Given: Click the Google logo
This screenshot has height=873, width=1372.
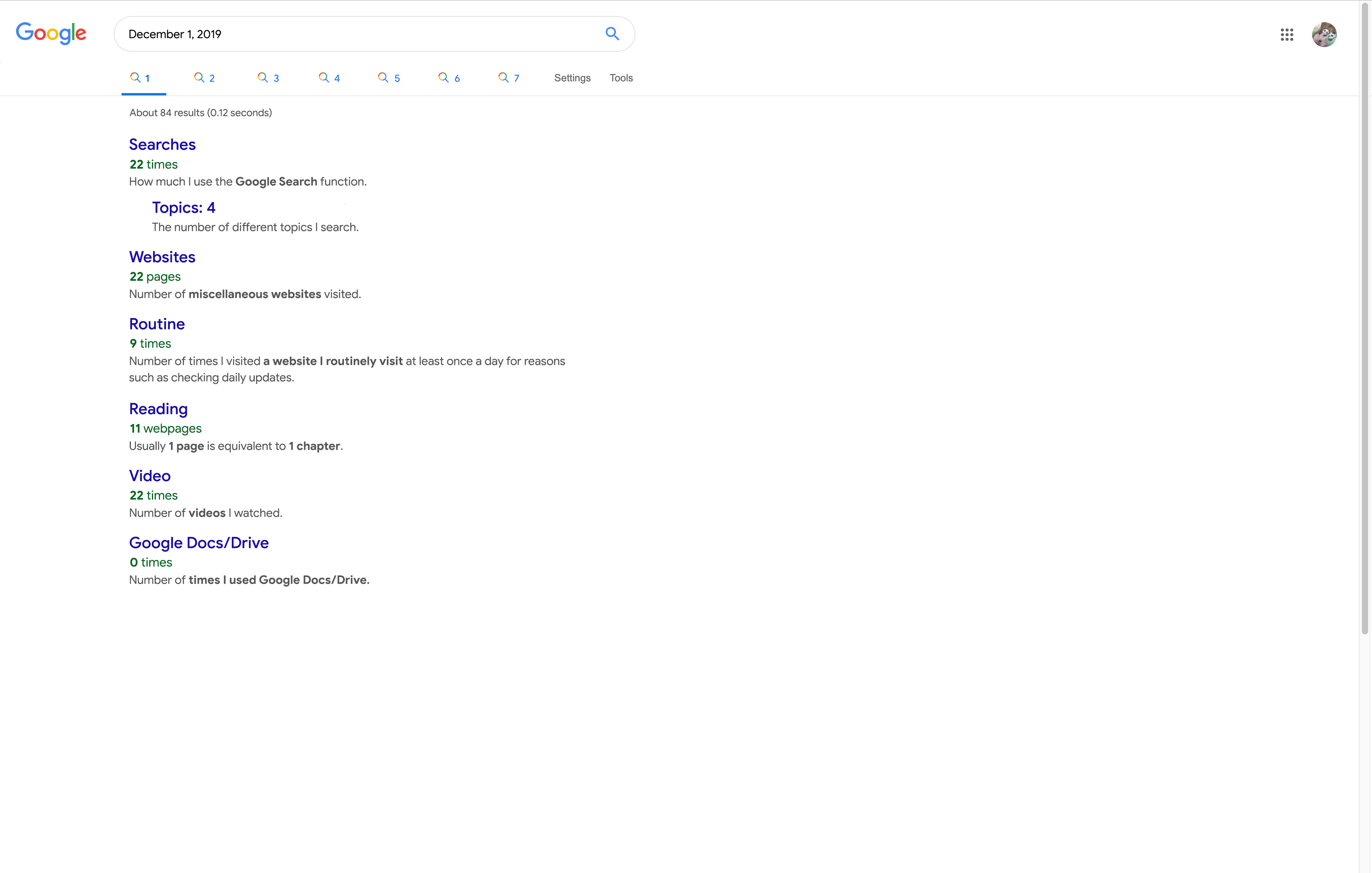Looking at the screenshot, I should click(x=51, y=33).
